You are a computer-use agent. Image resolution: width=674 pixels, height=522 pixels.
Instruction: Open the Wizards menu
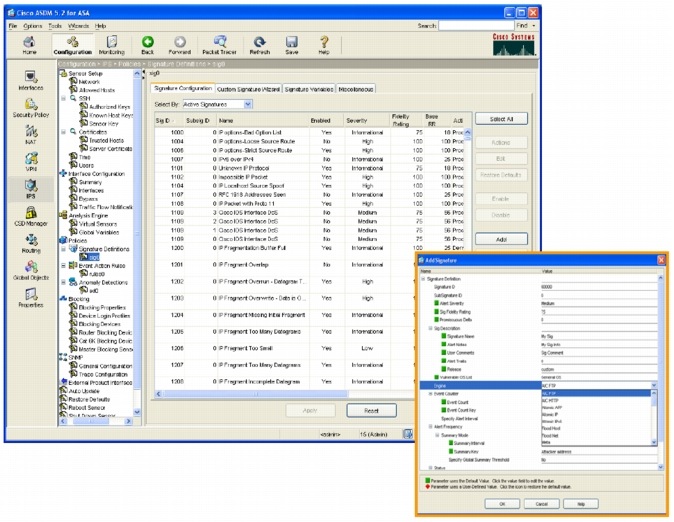[x=79, y=26]
